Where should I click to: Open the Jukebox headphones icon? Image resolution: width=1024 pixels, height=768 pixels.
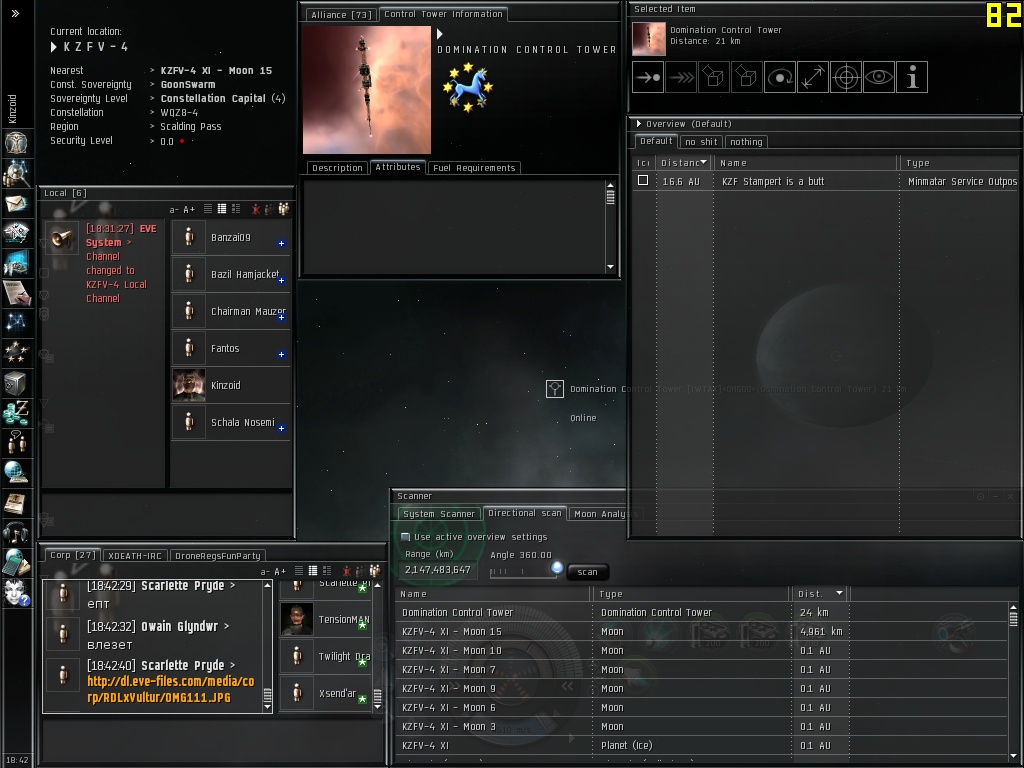coord(16,533)
